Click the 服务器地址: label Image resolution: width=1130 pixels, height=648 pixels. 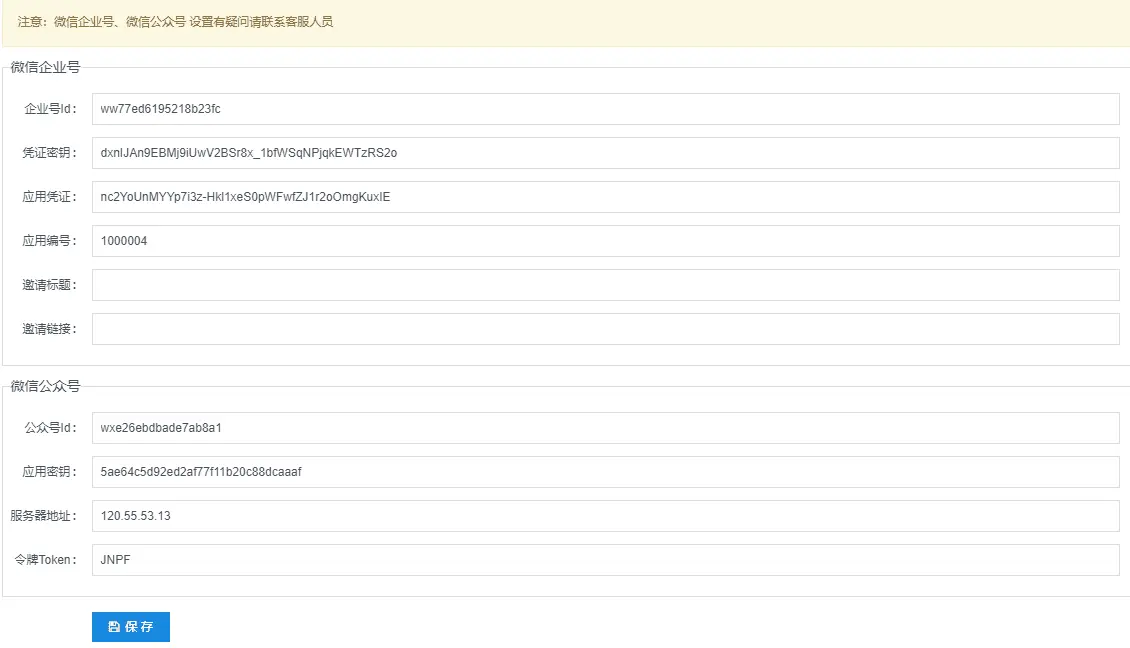pyautogui.click(x=43, y=515)
